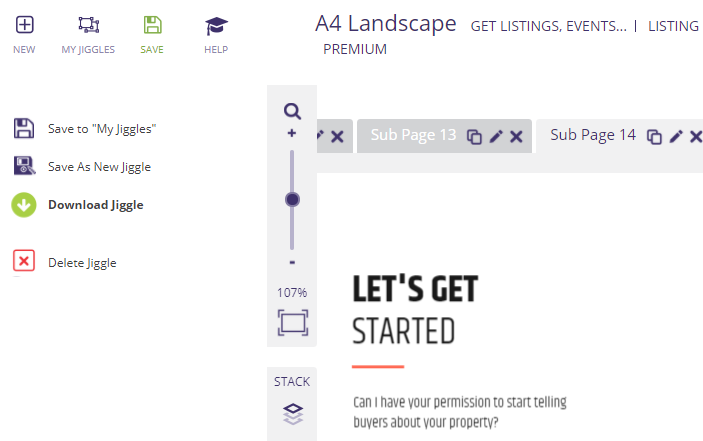Select the Sub Page 14 tab
This screenshot has height=441, width=703.
coord(593,135)
